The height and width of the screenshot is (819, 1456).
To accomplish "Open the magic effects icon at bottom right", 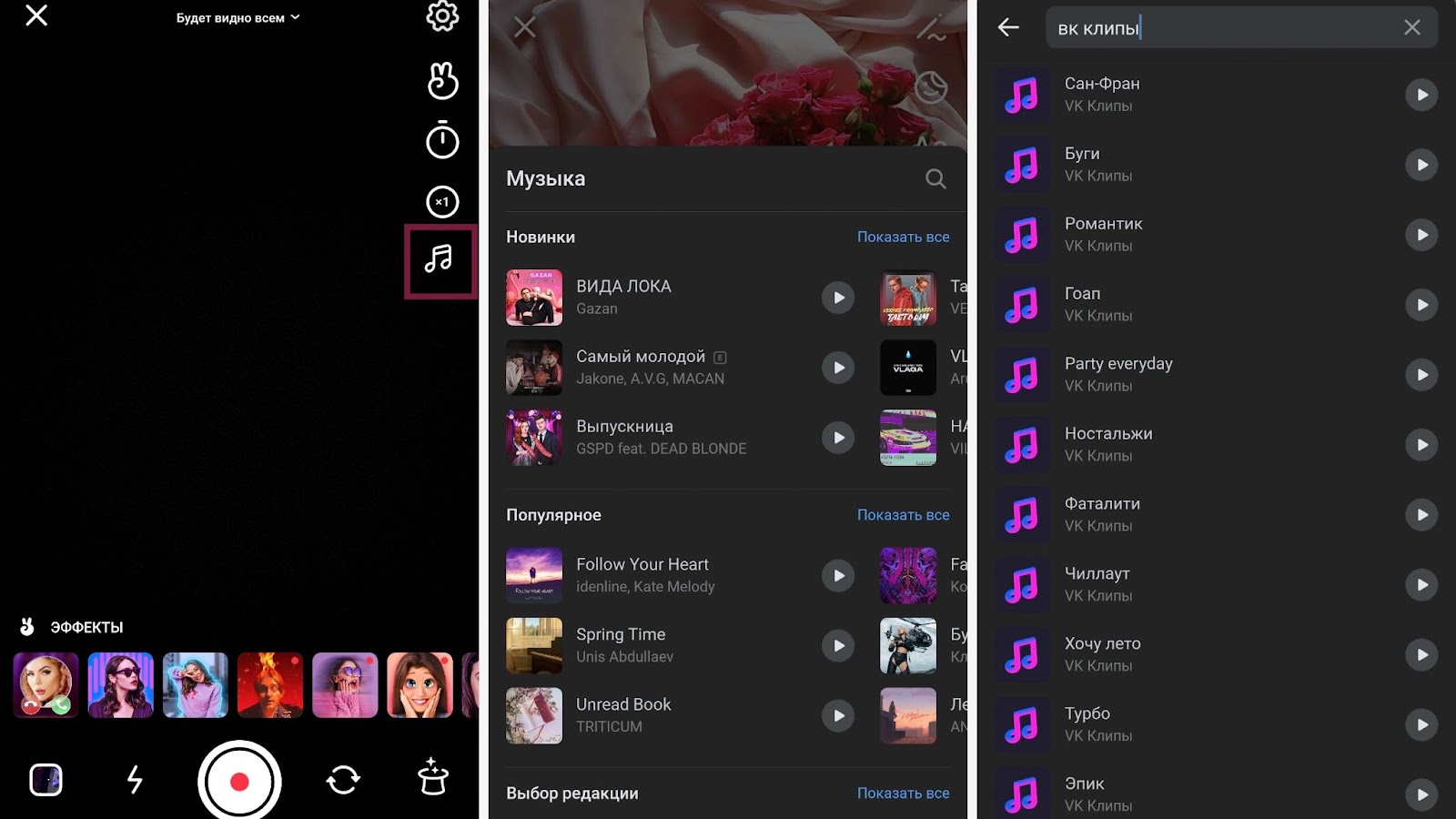I will [433, 777].
